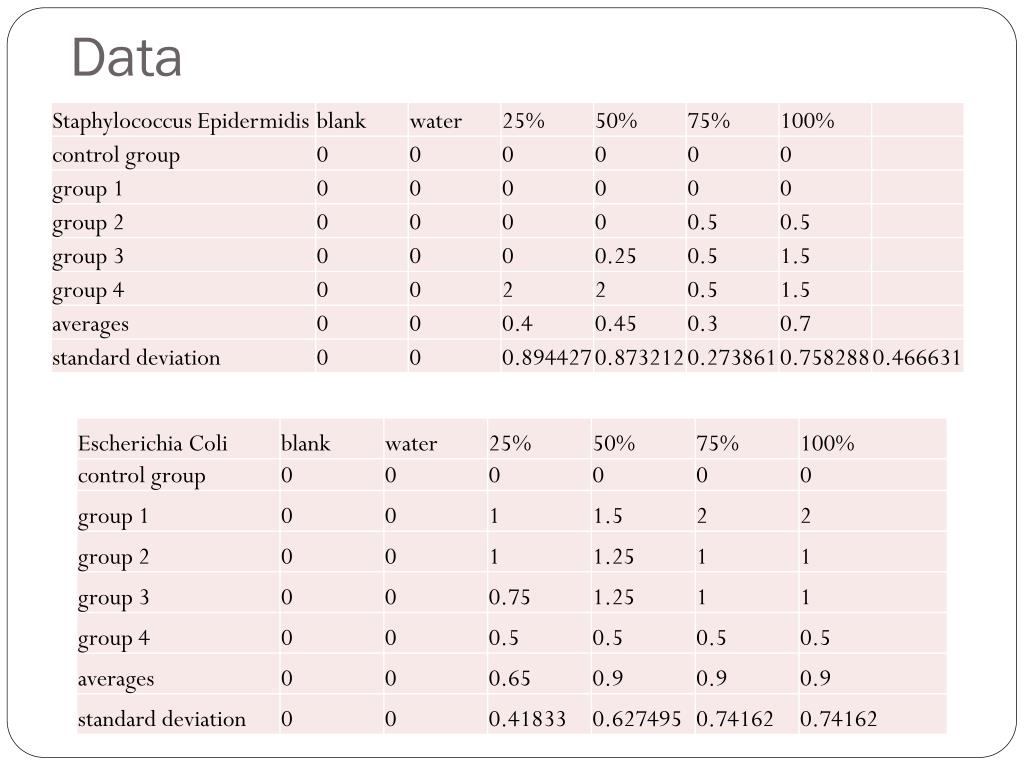
Task: Select the 1.5 value in E. coli group 1 row
Action: 607,516
